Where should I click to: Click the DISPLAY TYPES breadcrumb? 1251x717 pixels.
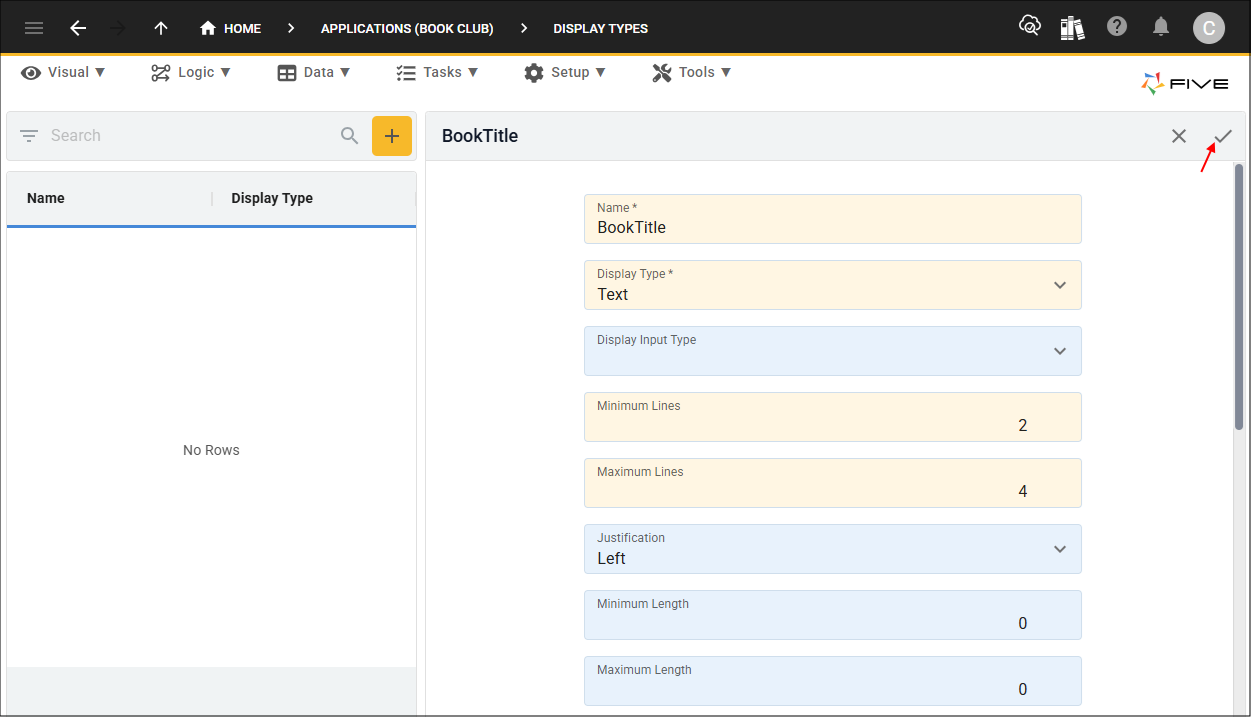pyautogui.click(x=601, y=28)
